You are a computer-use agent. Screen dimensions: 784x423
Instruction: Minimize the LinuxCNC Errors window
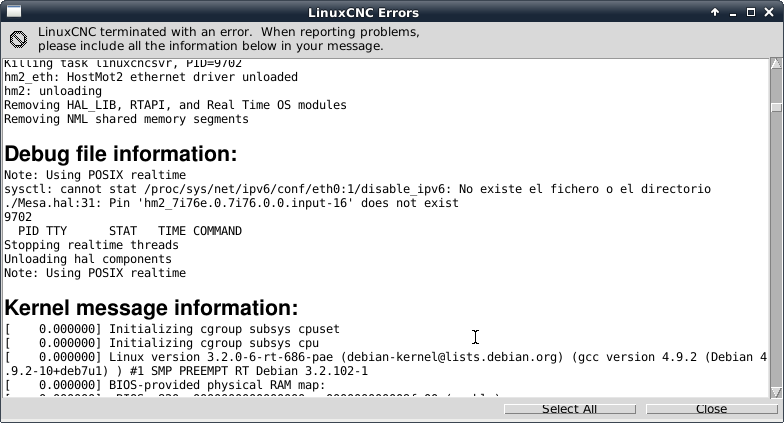(x=733, y=12)
